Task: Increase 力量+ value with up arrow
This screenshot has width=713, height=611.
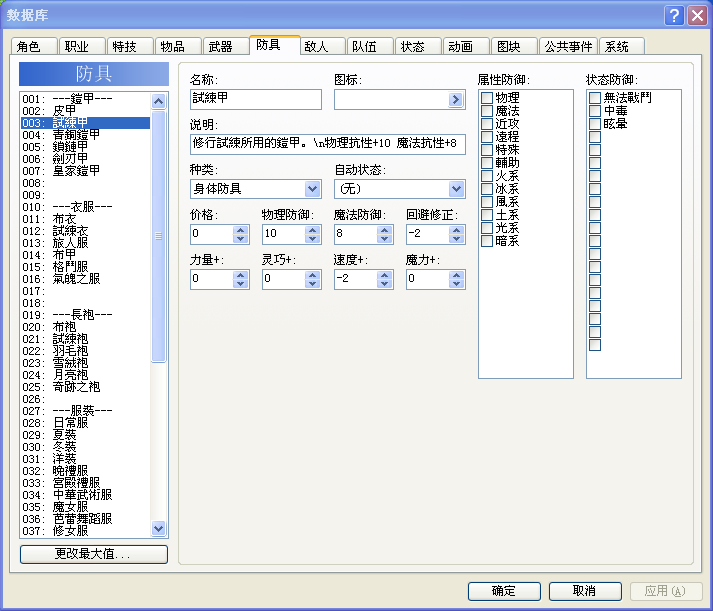Action: pos(240,275)
